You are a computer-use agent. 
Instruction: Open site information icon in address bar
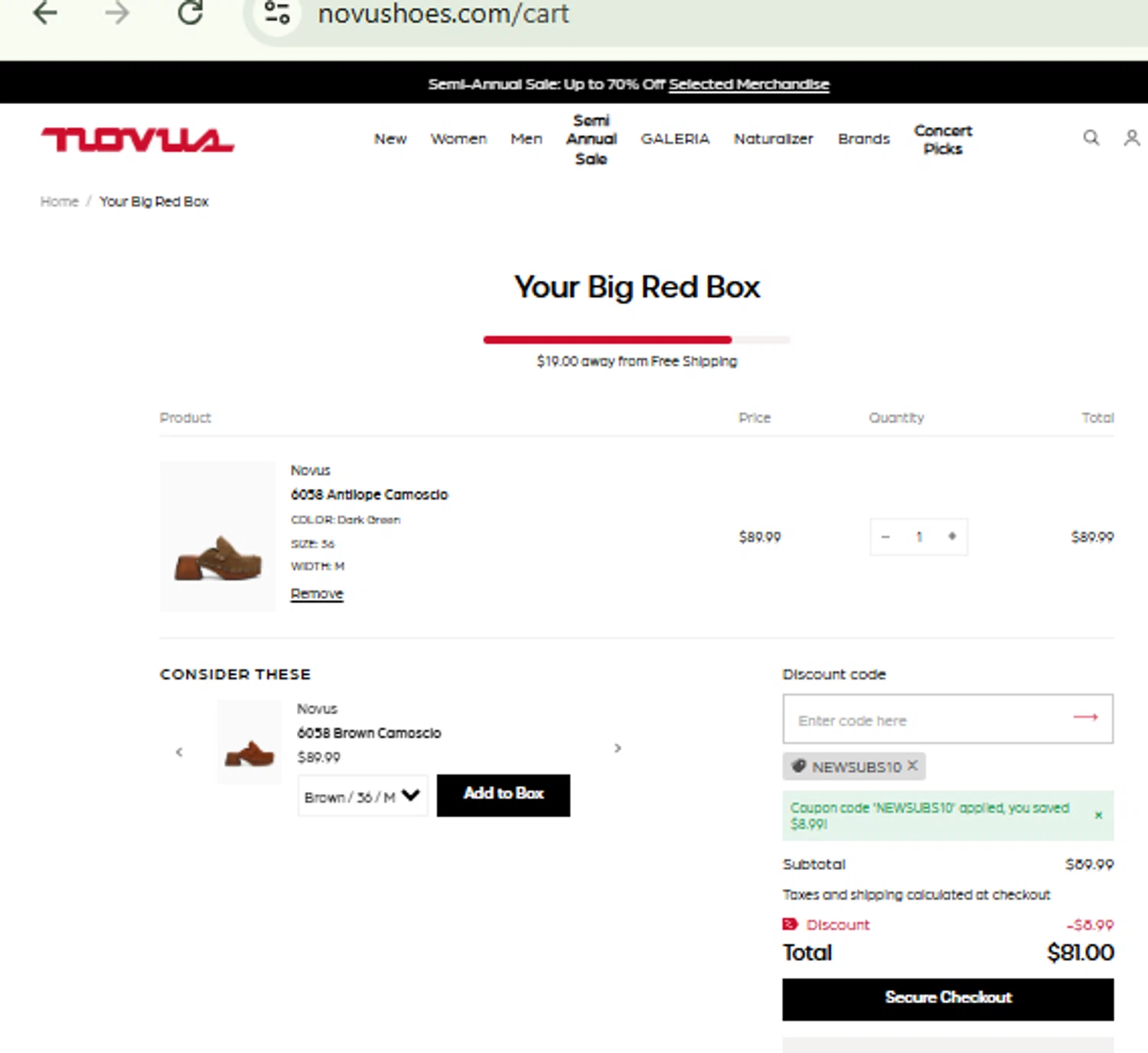pyautogui.click(x=277, y=12)
